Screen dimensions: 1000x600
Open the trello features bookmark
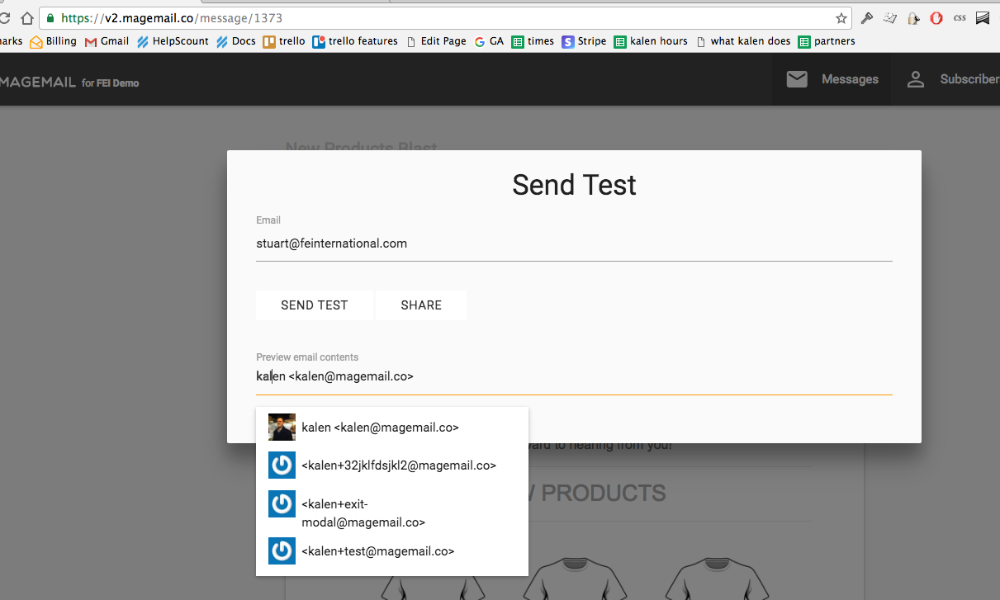(354, 41)
